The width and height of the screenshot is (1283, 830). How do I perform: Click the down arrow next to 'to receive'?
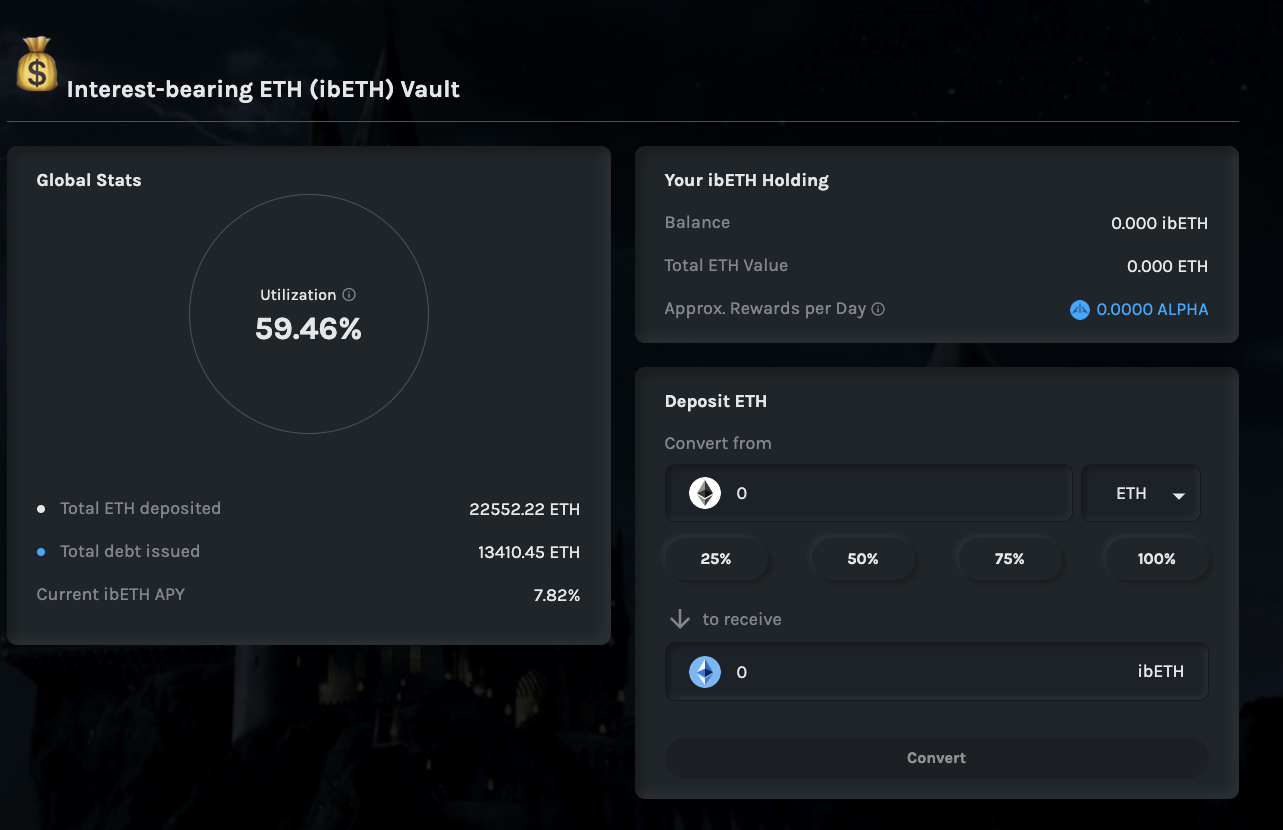(680, 620)
